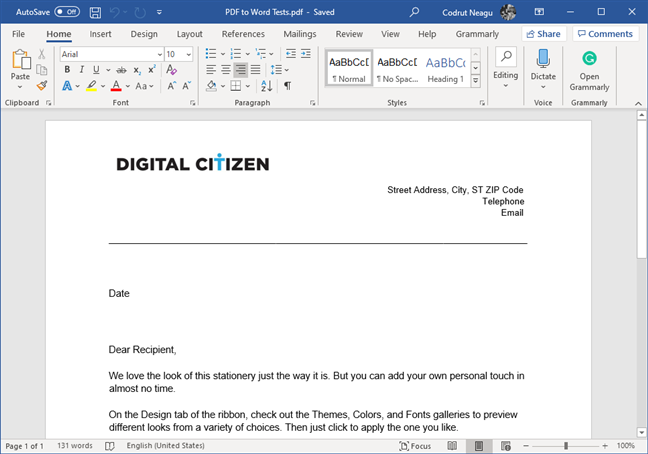Center align the text
The height and width of the screenshot is (454, 648).
click(x=226, y=69)
